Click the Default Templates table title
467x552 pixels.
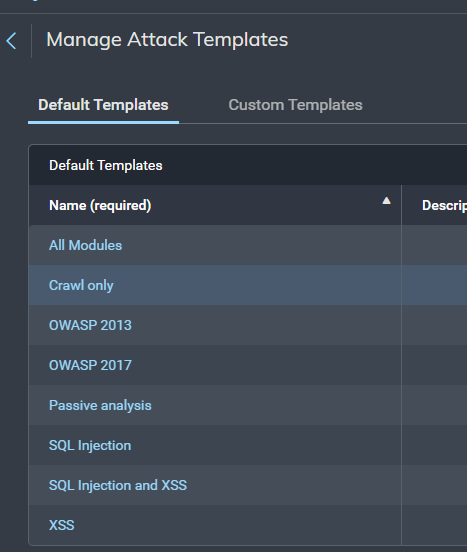coord(106,165)
